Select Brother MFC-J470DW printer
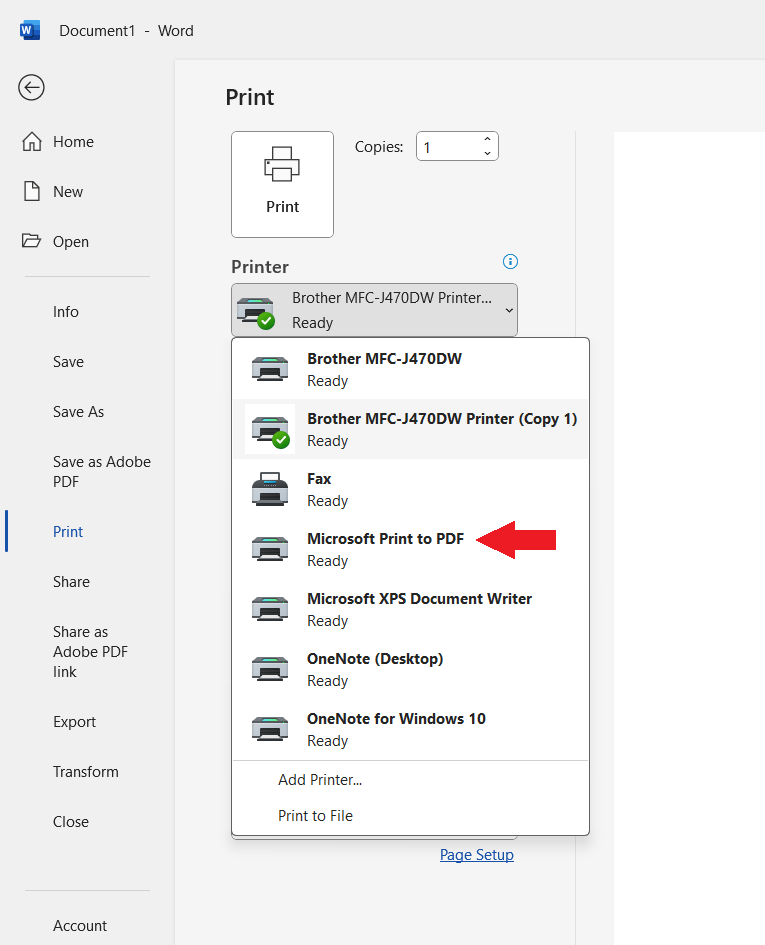The height and width of the screenshot is (945, 765). click(410, 369)
